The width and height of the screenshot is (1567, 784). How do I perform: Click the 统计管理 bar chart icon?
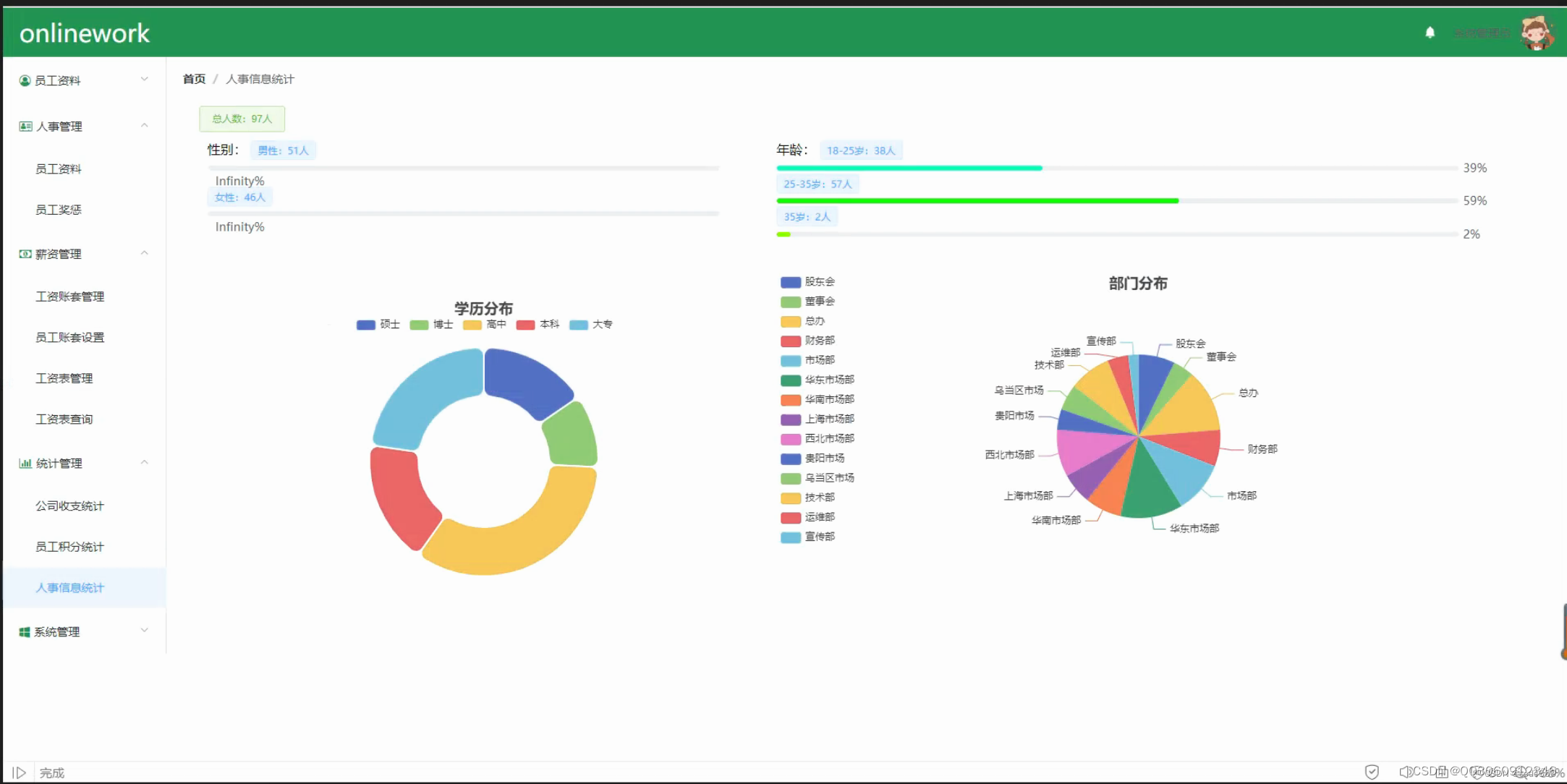pyautogui.click(x=25, y=464)
